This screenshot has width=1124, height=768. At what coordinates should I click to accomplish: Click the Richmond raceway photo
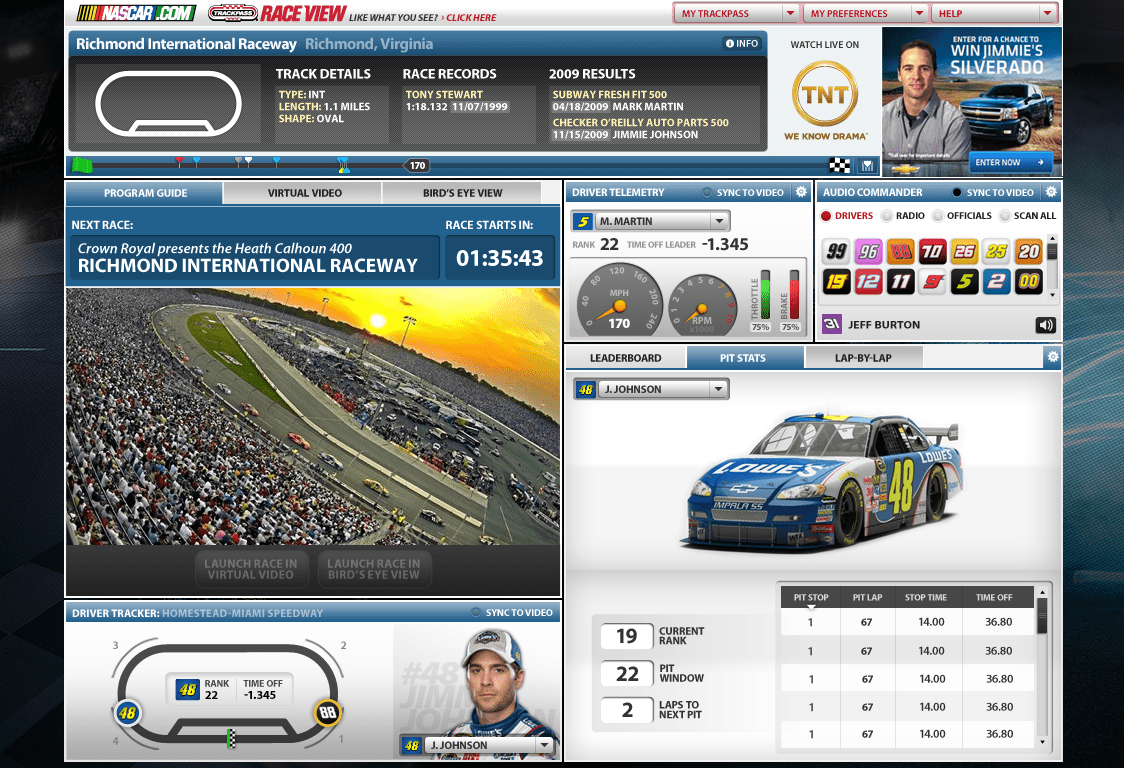[x=313, y=417]
